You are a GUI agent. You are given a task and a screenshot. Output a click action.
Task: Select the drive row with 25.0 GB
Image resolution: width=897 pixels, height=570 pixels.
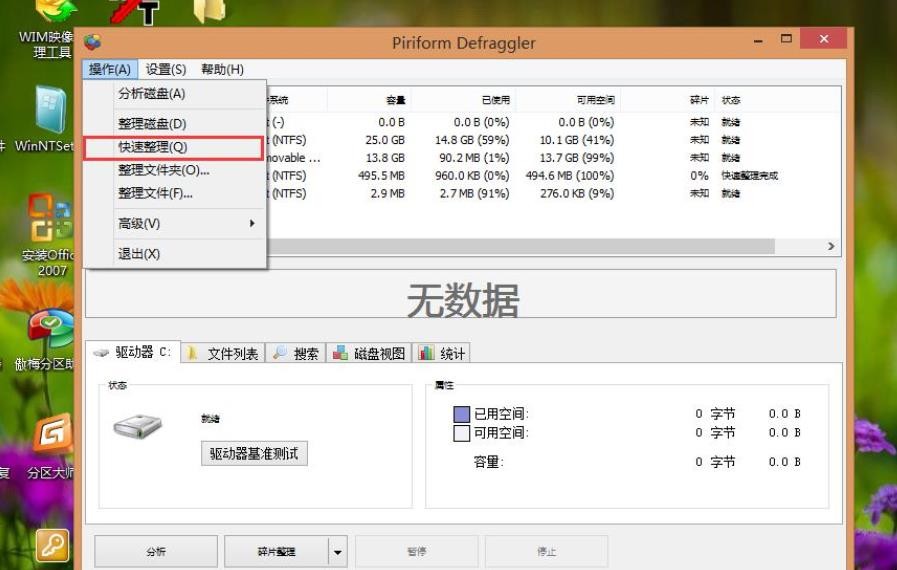553,140
